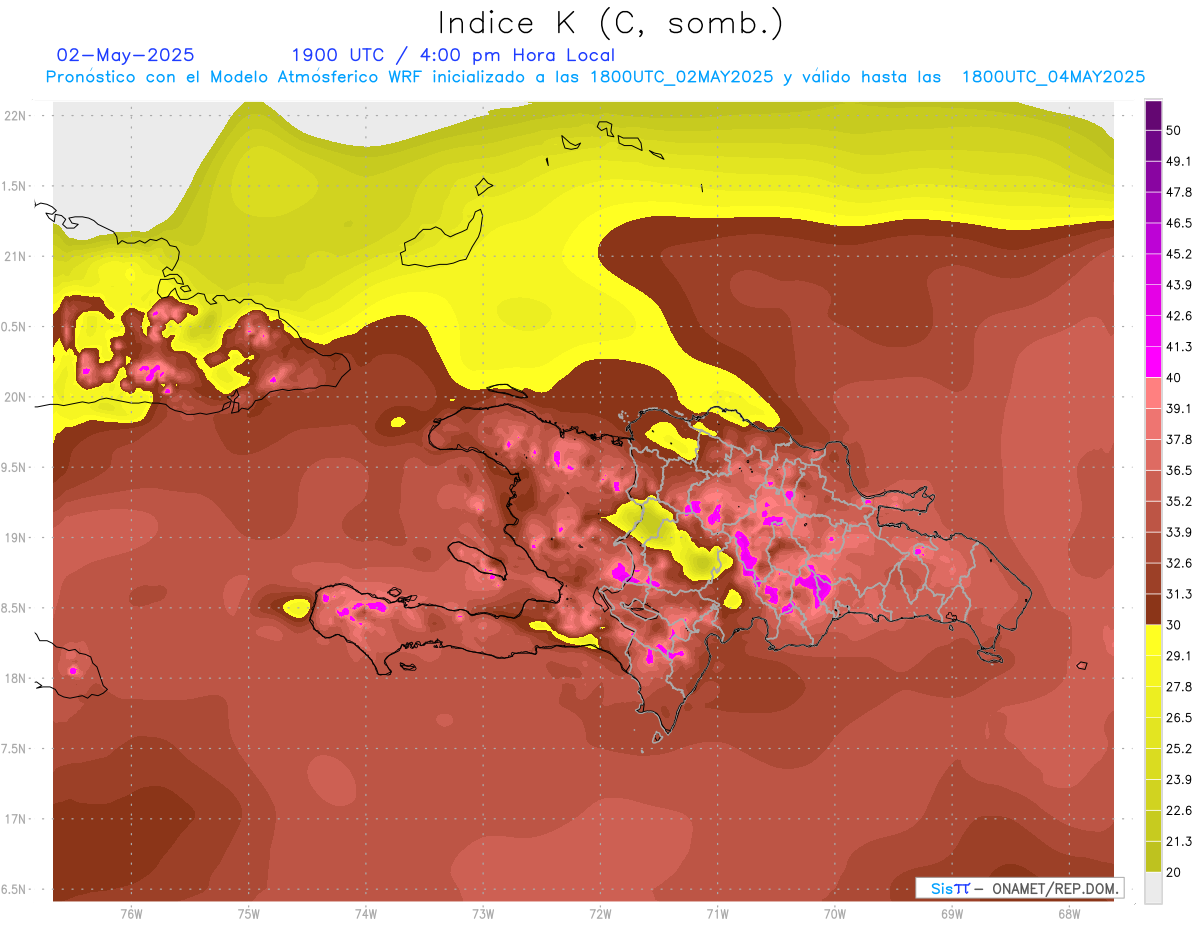Click the latitude label "22N"
This screenshot has height=927, width=1200.
point(16,115)
